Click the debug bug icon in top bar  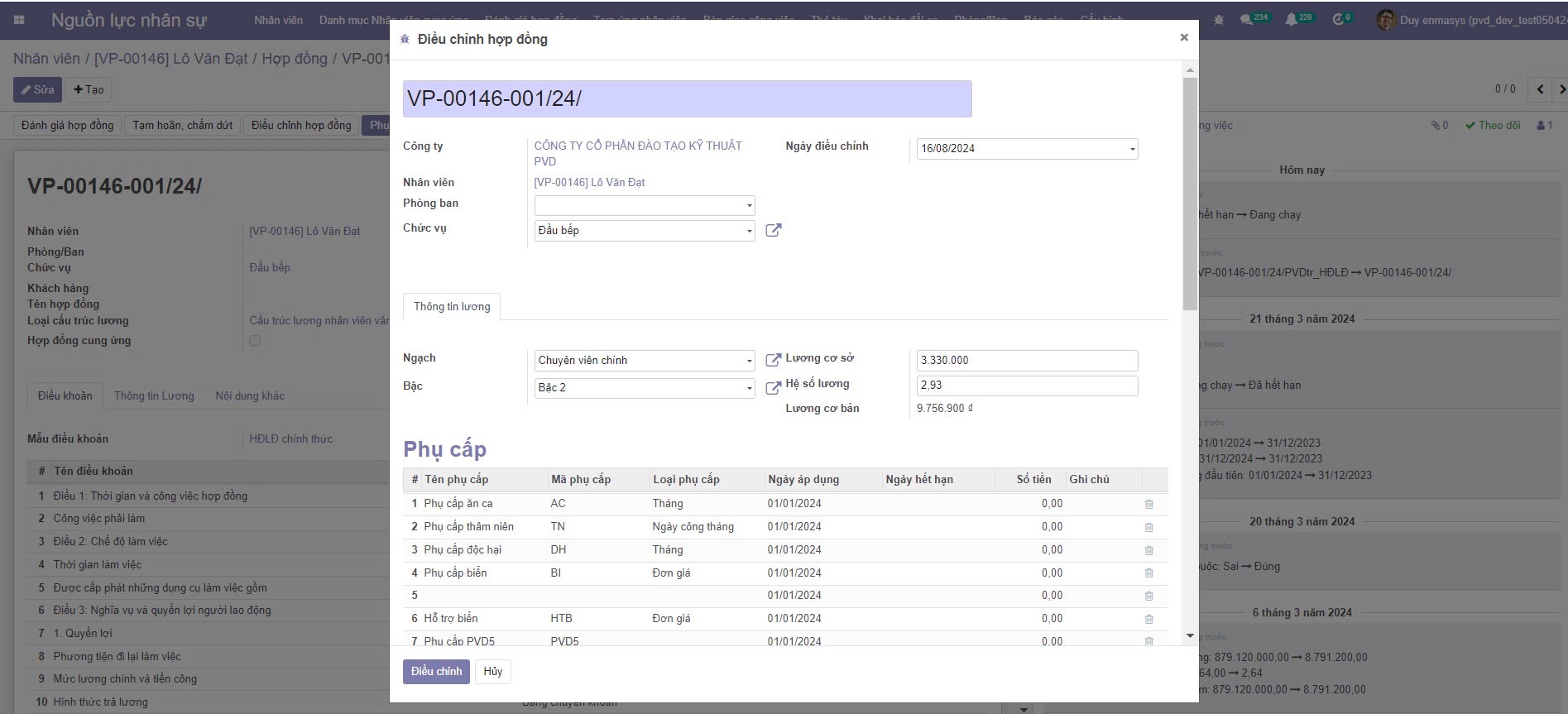[x=1219, y=20]
